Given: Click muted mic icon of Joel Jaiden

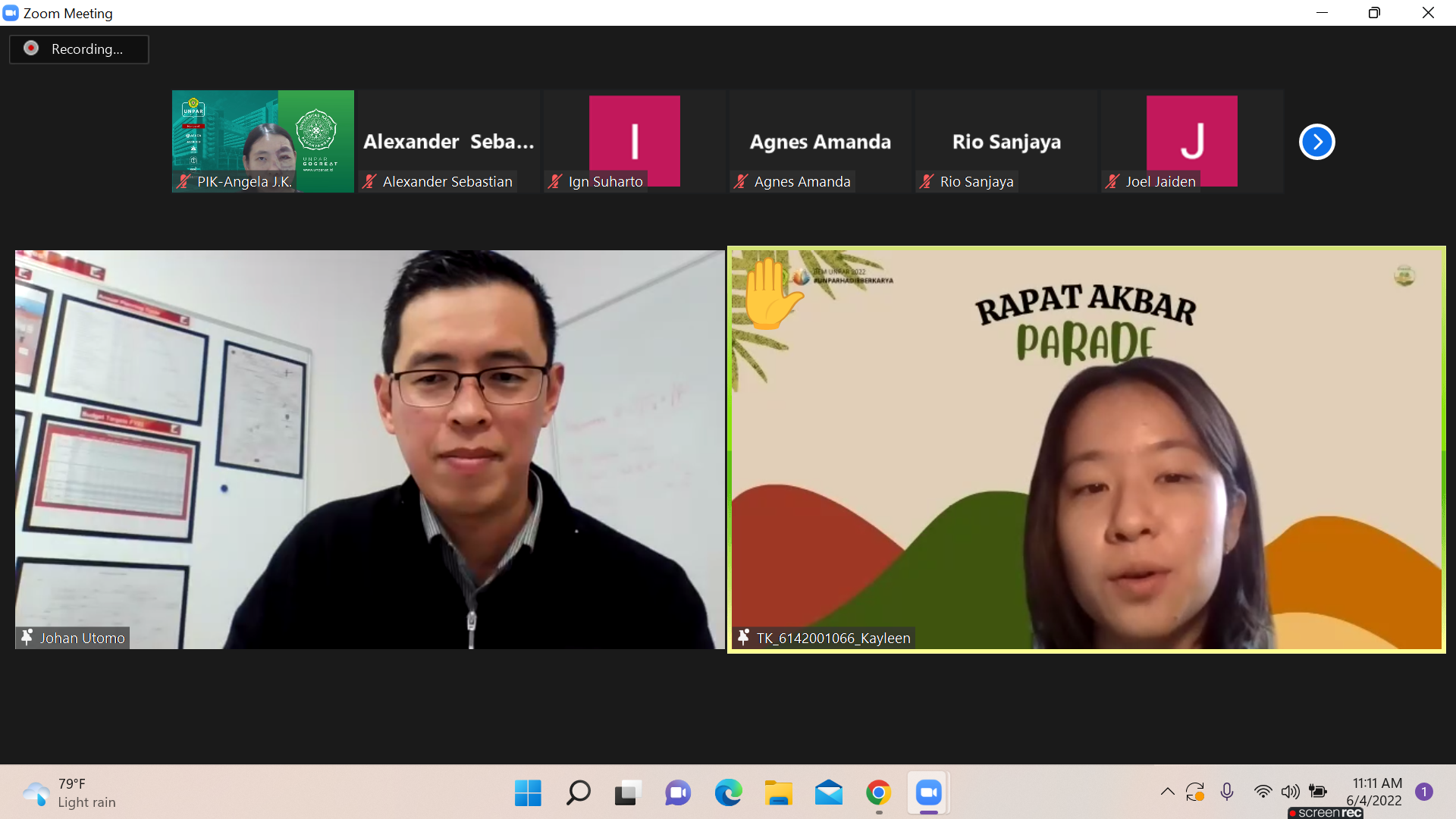Looking at the screenshot, I should 1112,181.
